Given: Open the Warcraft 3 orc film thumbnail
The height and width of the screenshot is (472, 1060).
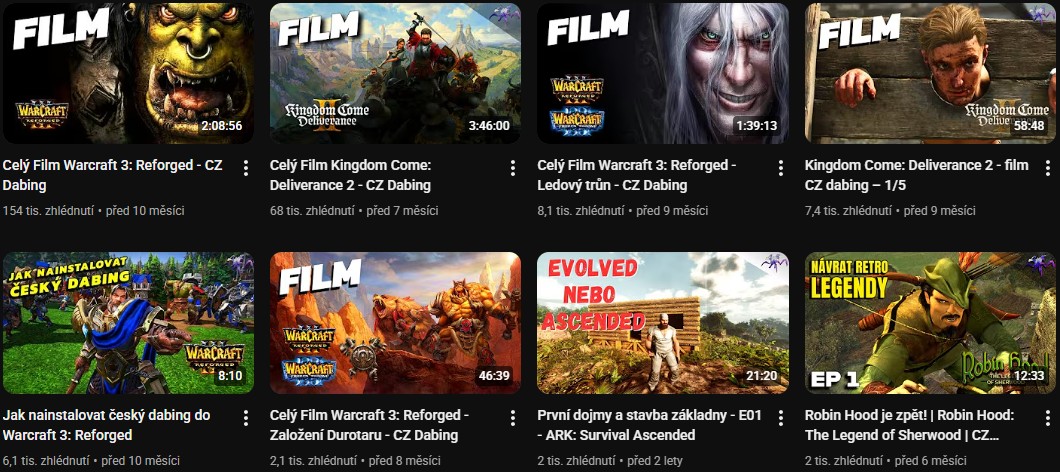Looking at the screenshot, I should pos(128,73).
